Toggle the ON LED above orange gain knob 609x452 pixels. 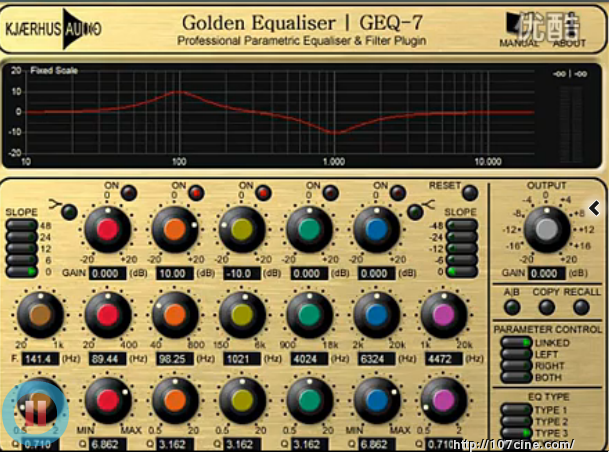click(x=196, y=192)
